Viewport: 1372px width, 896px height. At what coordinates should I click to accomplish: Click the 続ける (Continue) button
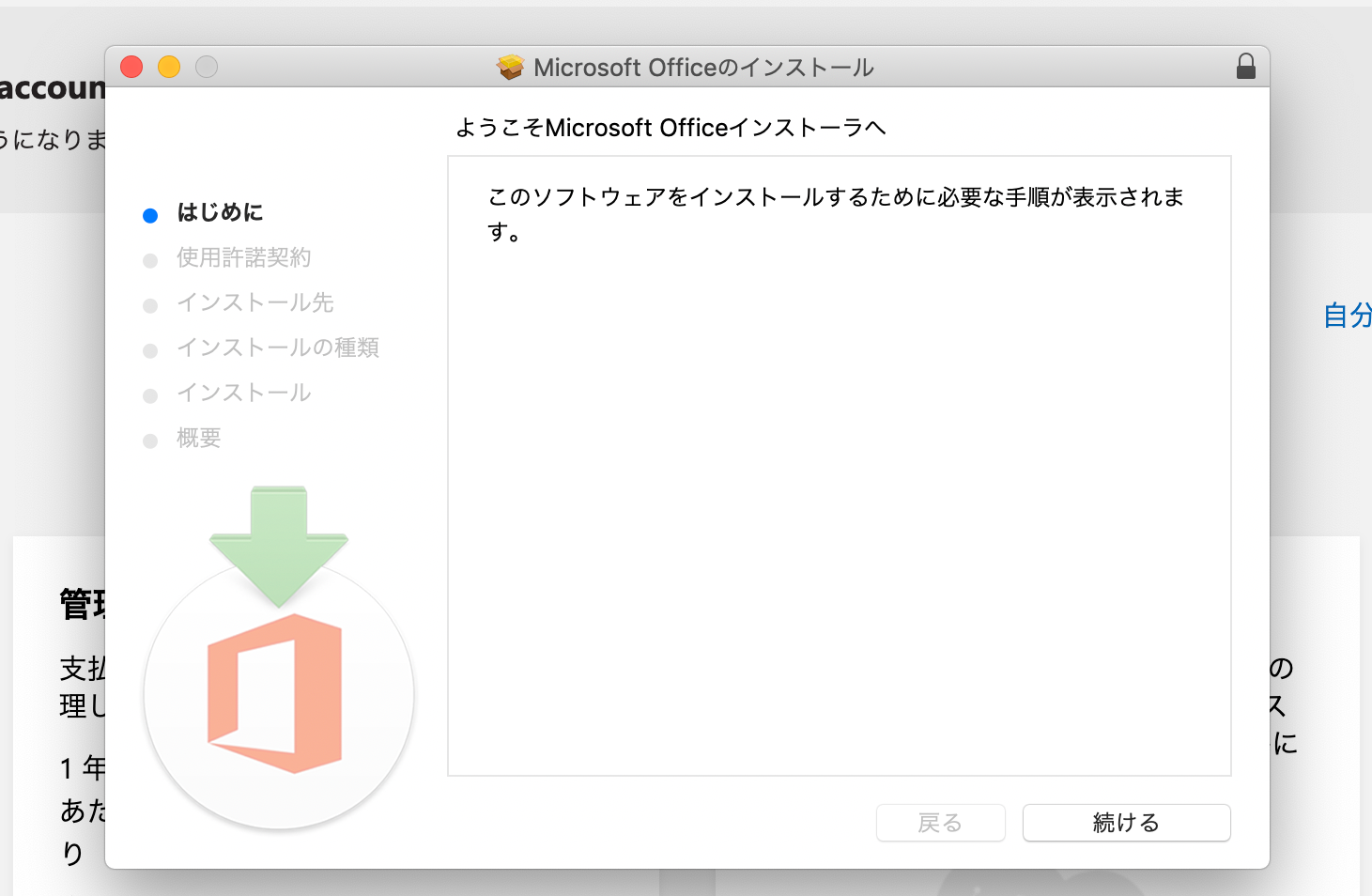coord(1126,823)
